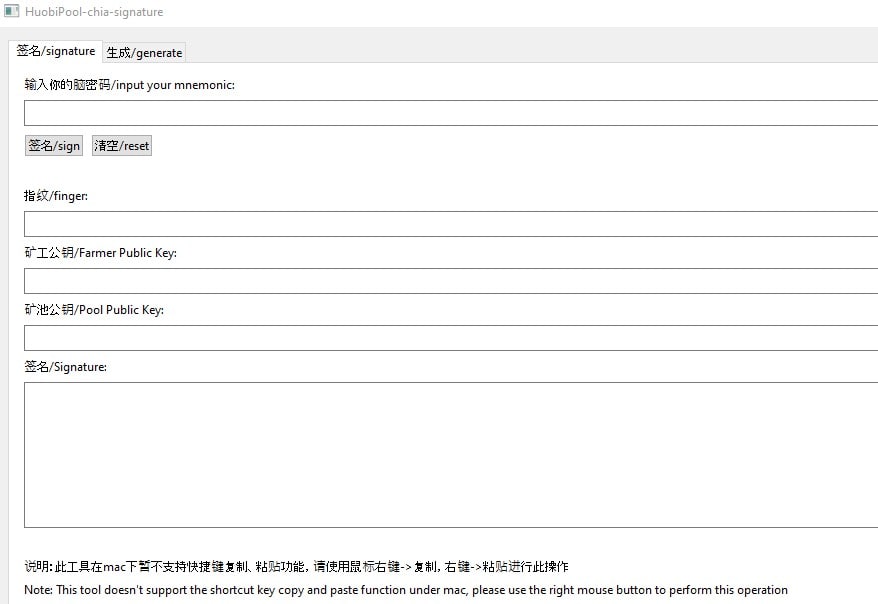Open the 生成/generate tab

[x=144, y=53]
